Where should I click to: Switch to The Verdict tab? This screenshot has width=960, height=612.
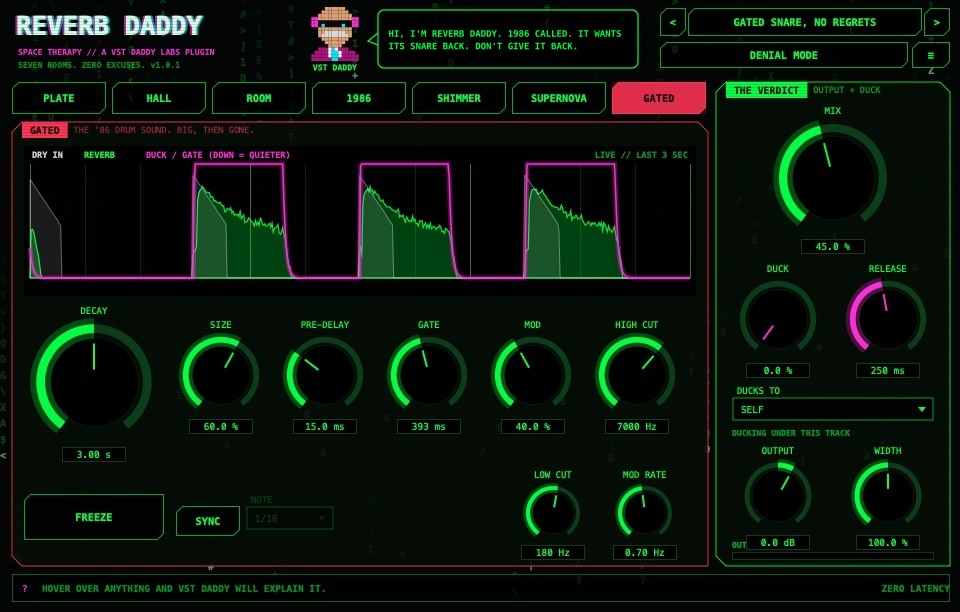(x=766, y=91)
